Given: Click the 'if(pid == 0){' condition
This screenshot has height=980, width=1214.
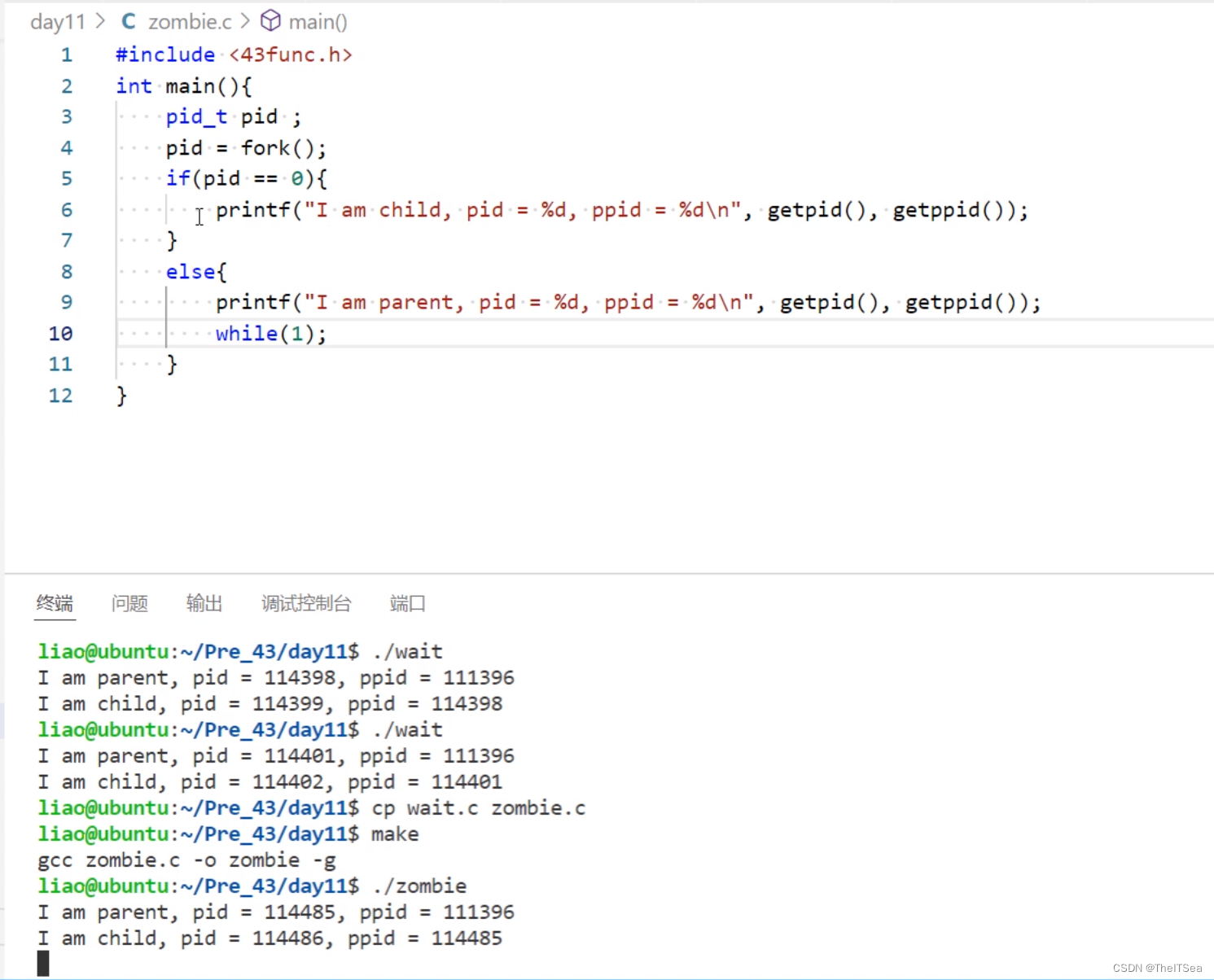Looking at the screenshot, I should [246, 179].
